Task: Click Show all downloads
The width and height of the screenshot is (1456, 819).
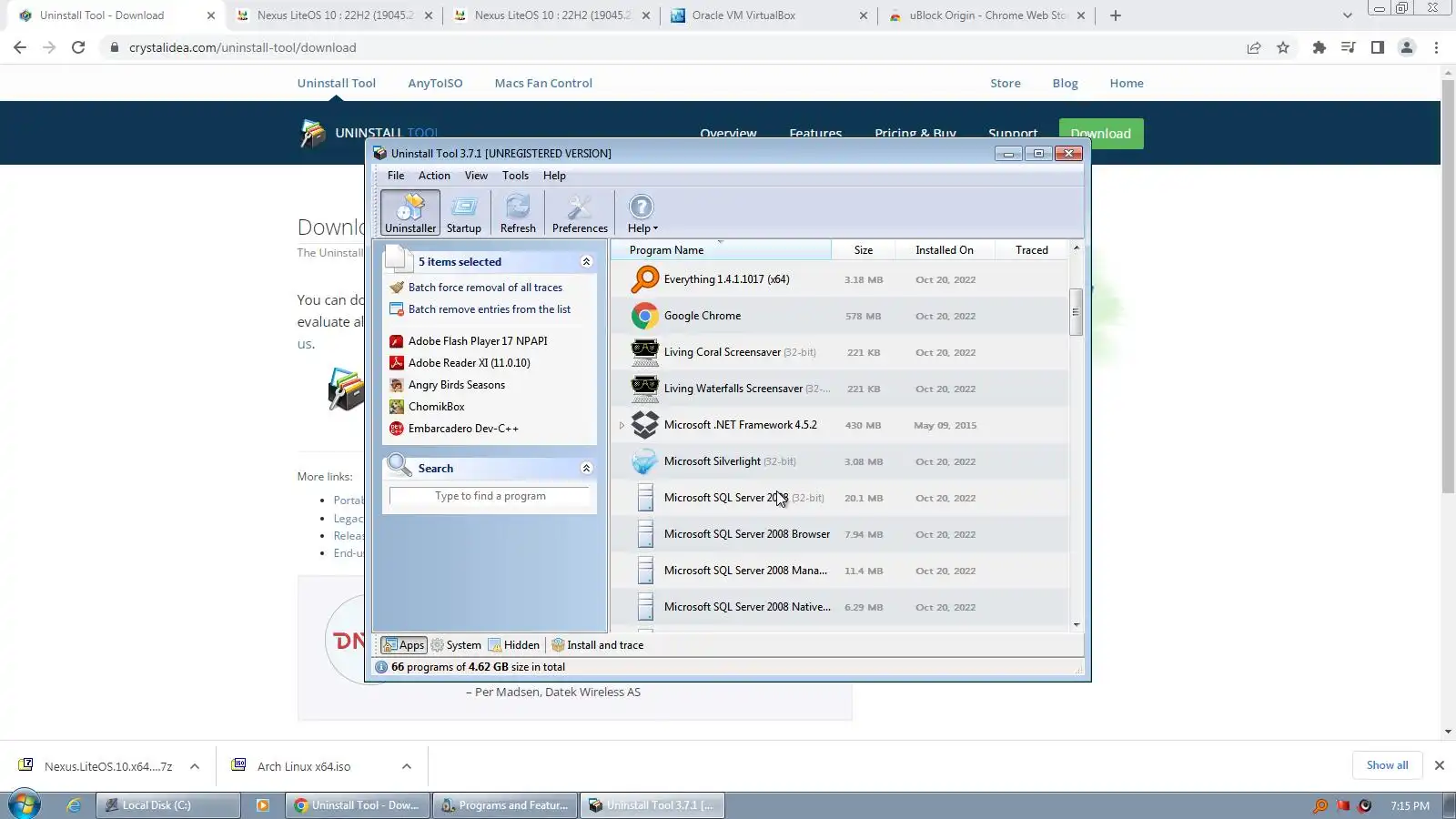Action: 1387,765
